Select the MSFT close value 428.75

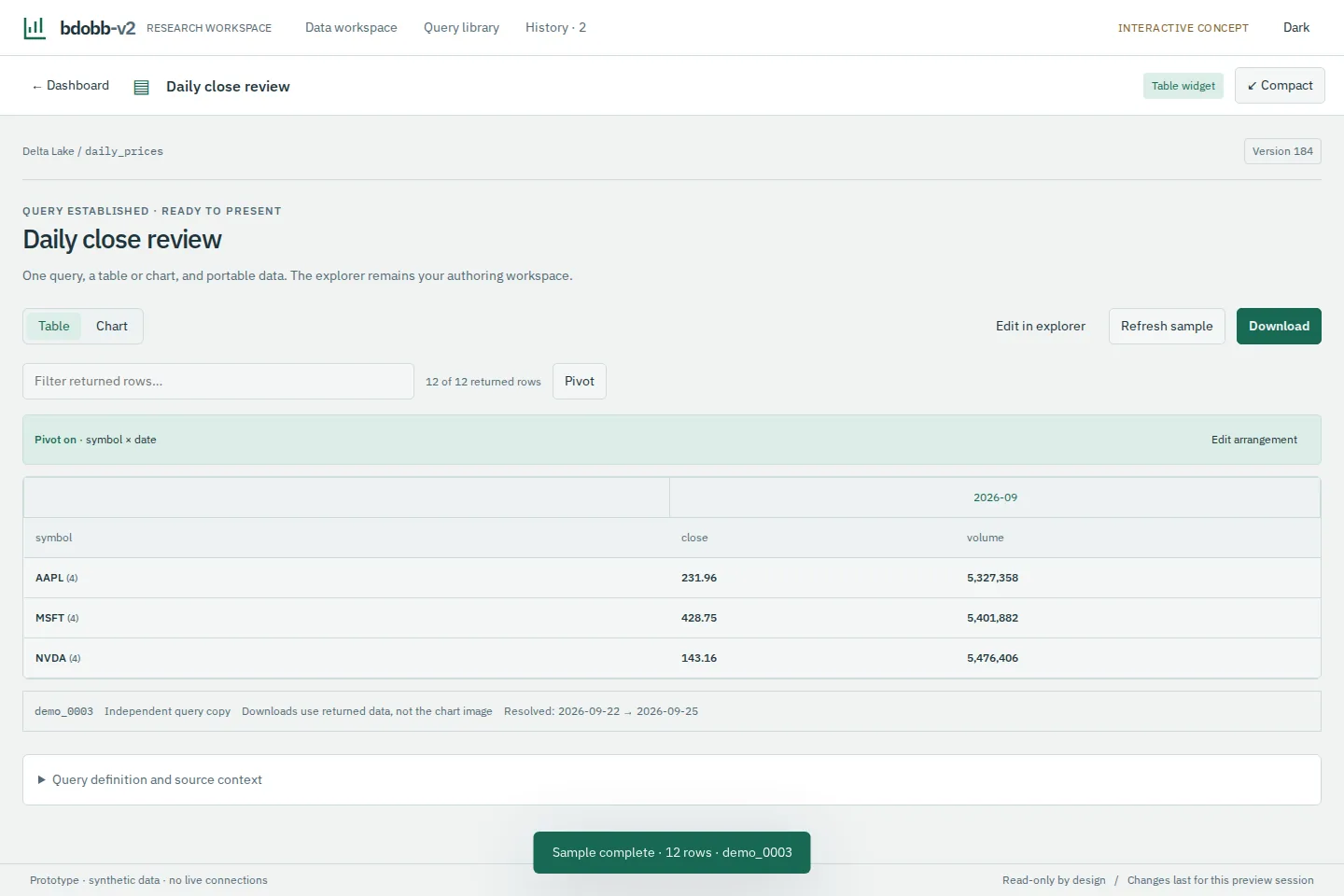(699, 618)
